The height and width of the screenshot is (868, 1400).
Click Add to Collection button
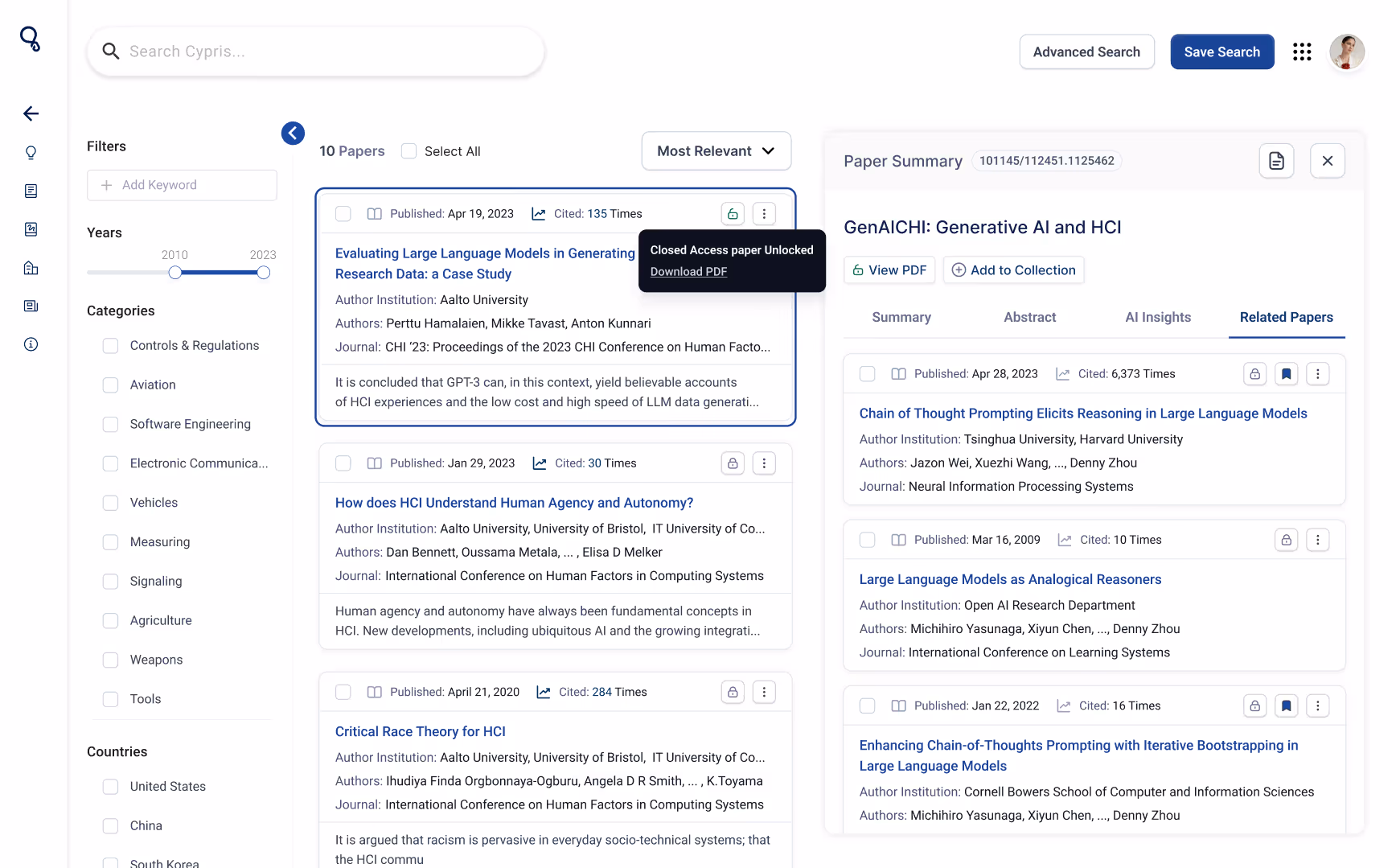point(1013,270)
